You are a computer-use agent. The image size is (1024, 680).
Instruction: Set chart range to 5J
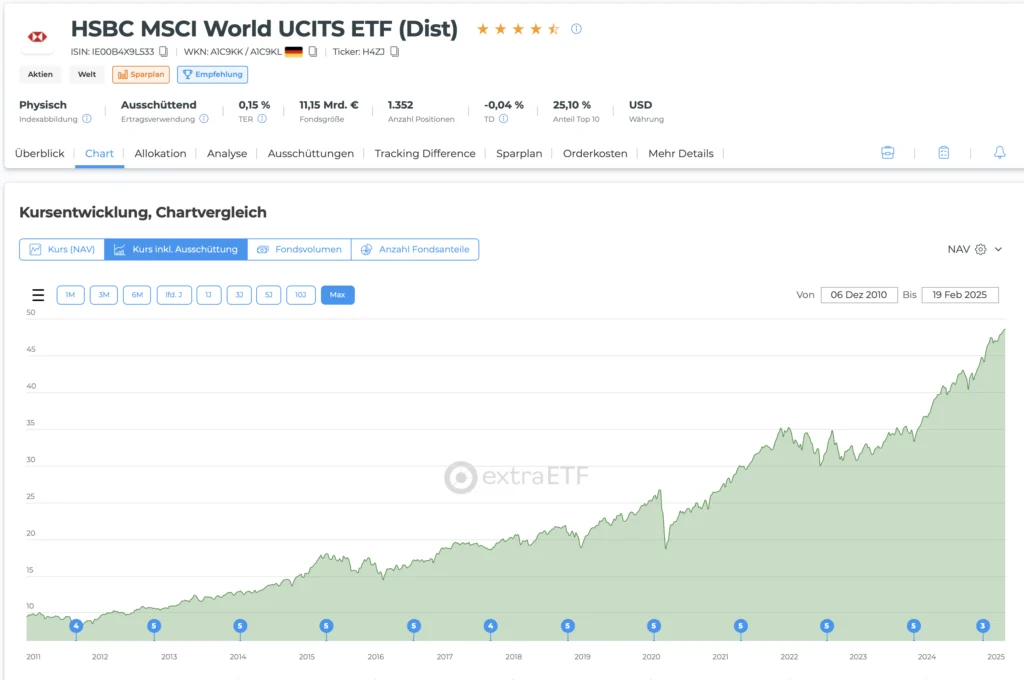tap(268, 295)
